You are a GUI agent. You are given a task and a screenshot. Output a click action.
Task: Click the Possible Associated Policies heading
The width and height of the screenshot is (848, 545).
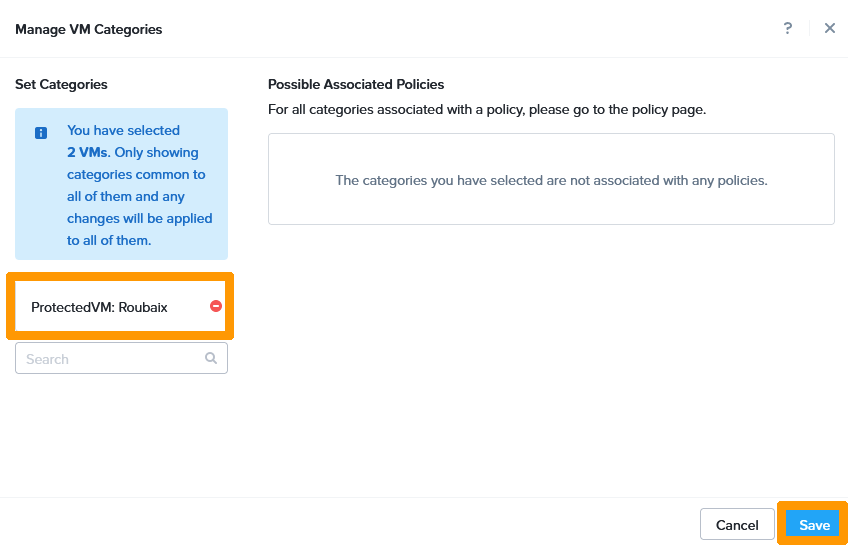click(x=356, y=85)
